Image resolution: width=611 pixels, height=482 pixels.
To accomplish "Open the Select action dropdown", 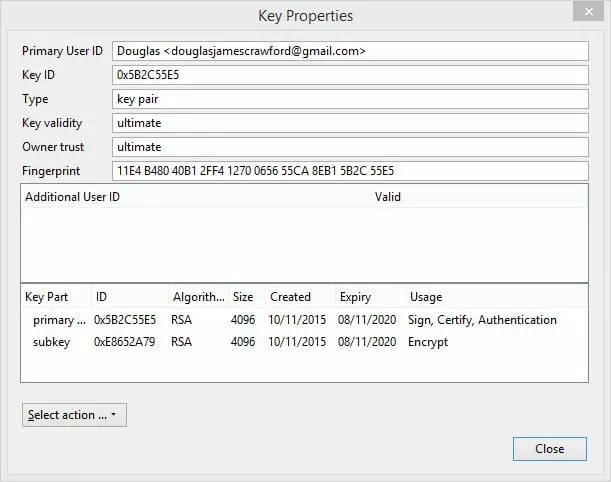I will coord(74,415).
